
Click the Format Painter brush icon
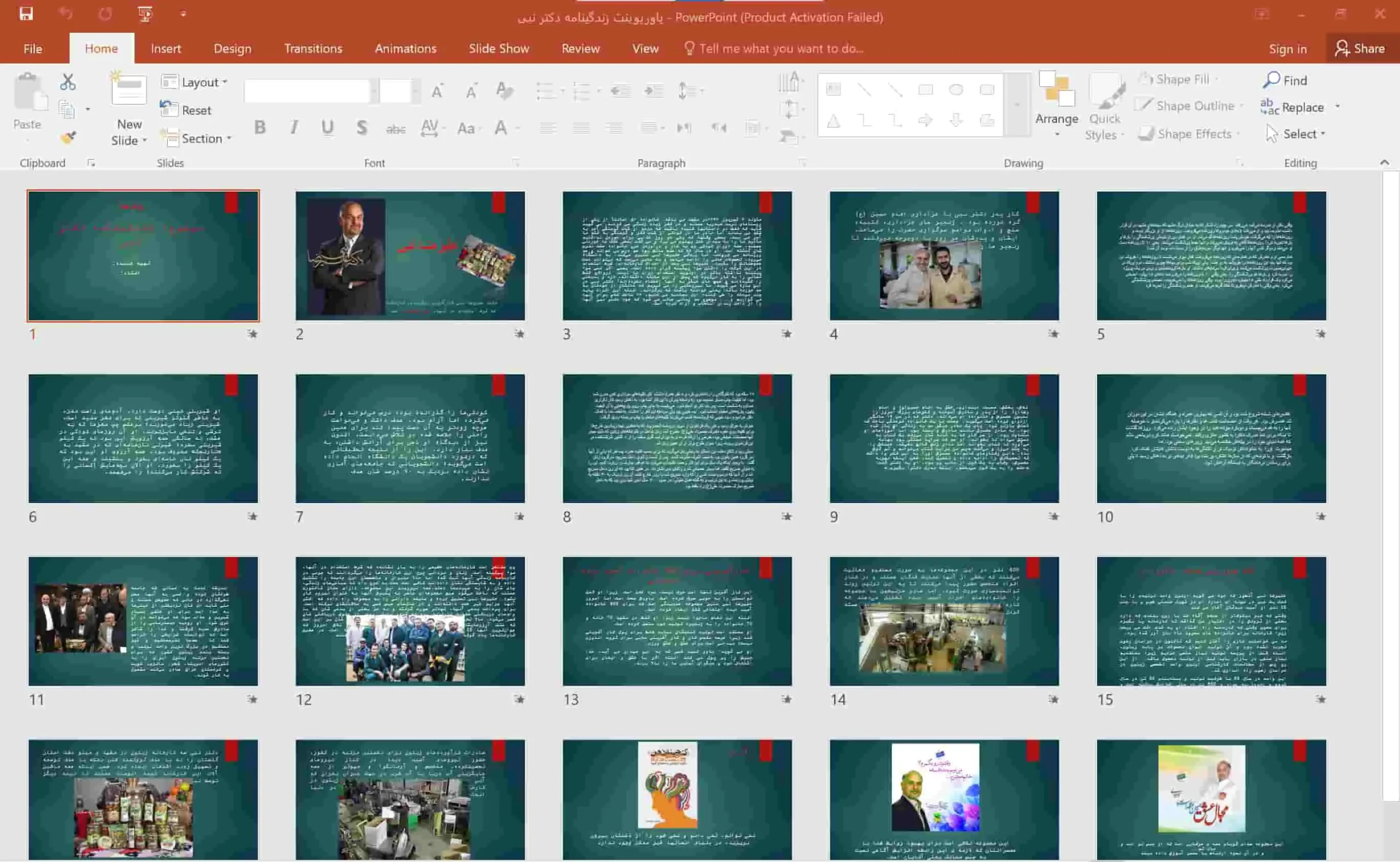click(68, 137)
